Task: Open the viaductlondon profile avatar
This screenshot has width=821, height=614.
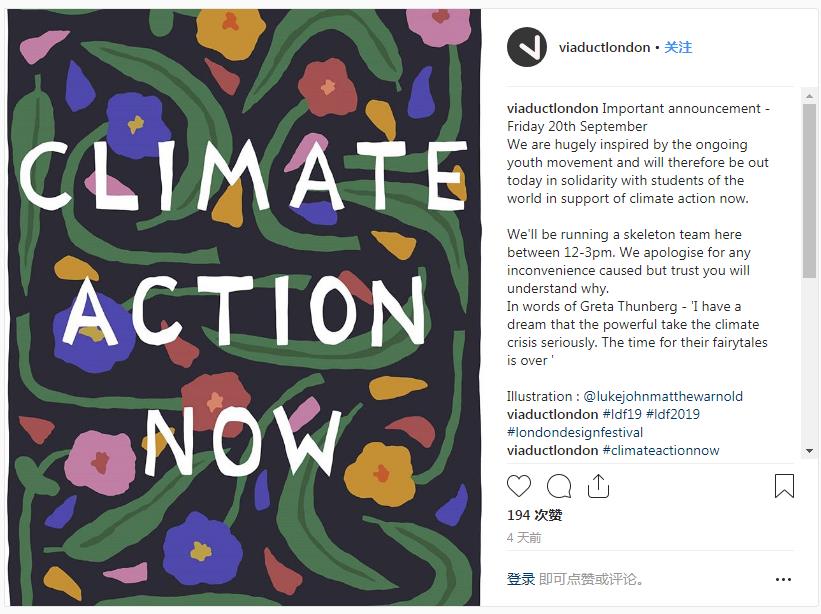Action: tap(527, 48)
